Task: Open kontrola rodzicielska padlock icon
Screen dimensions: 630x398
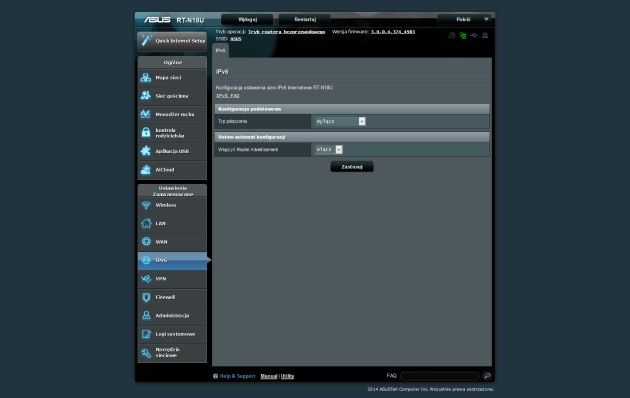Action: [145, 133]
